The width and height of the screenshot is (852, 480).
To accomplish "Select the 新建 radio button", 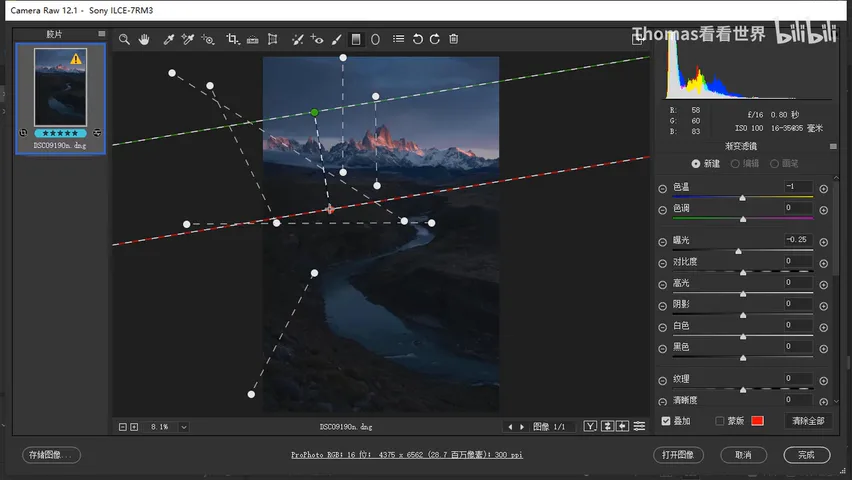I will point(696,164).
